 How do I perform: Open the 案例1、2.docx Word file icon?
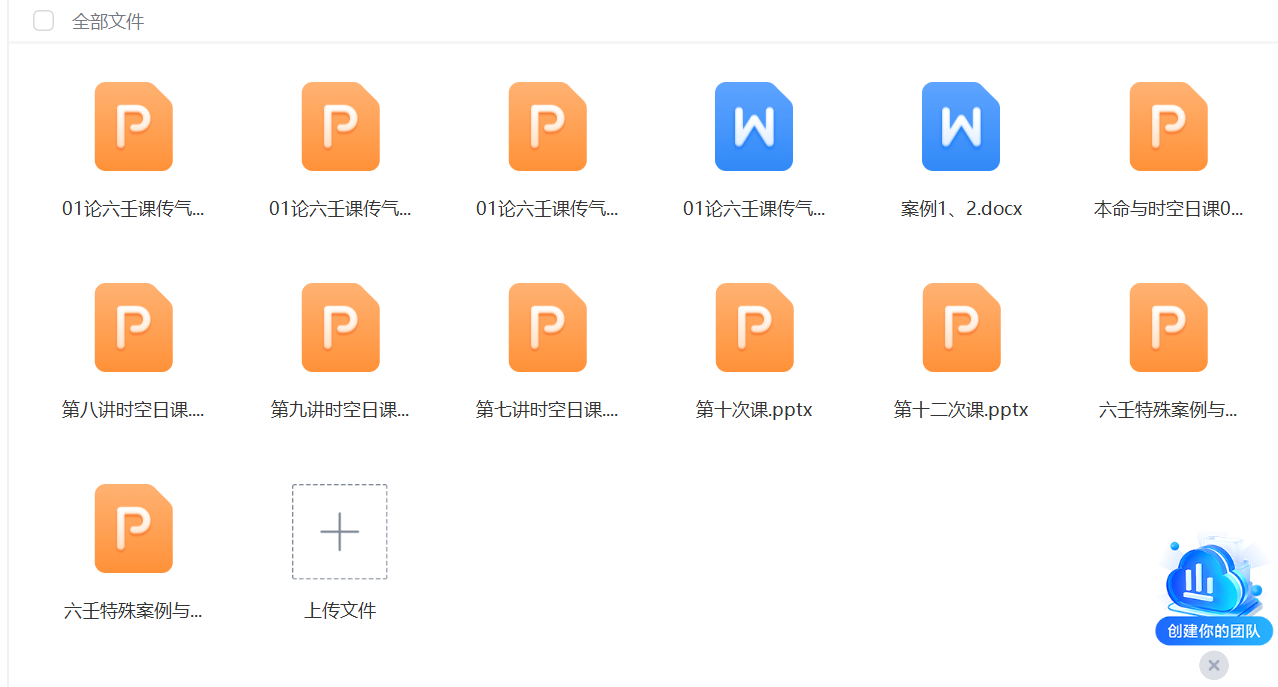pyautogui.click(x=960, y=127)
